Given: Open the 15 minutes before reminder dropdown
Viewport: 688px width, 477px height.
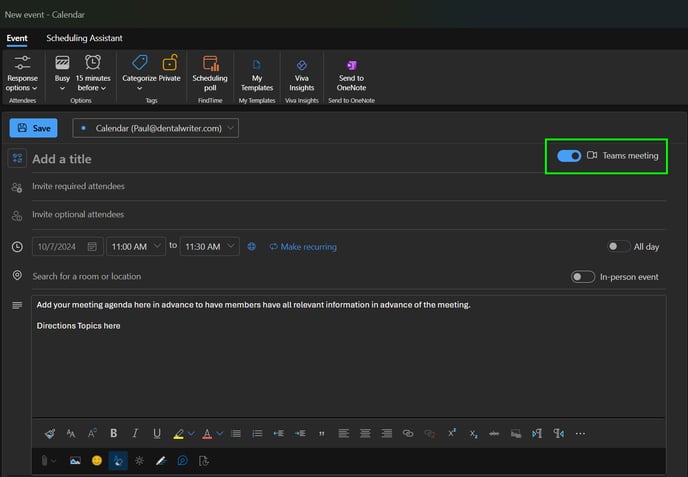Looking at the screenshot, I should 93,73.
